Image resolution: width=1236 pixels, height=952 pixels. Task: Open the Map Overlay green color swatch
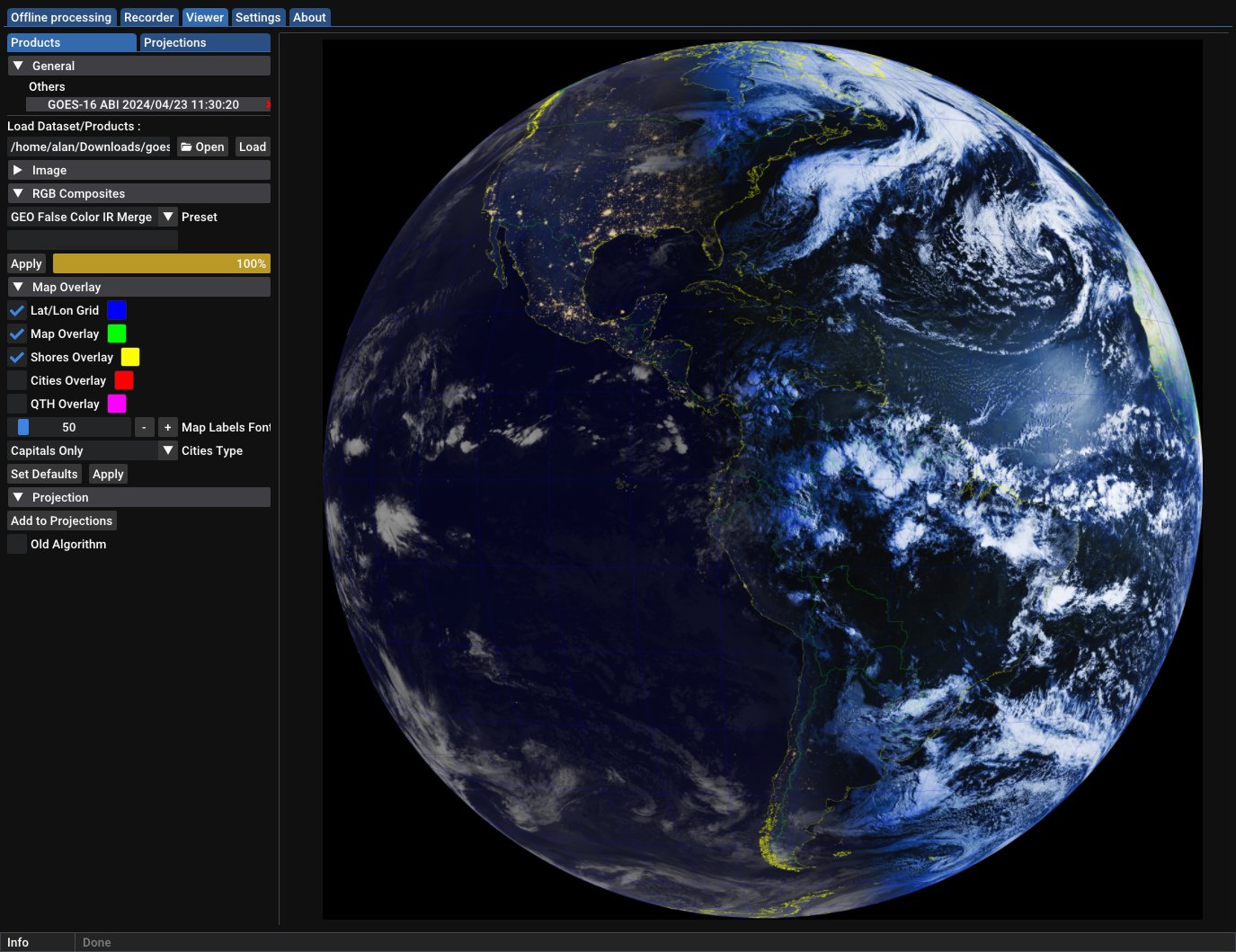click(x=117, y=334)
